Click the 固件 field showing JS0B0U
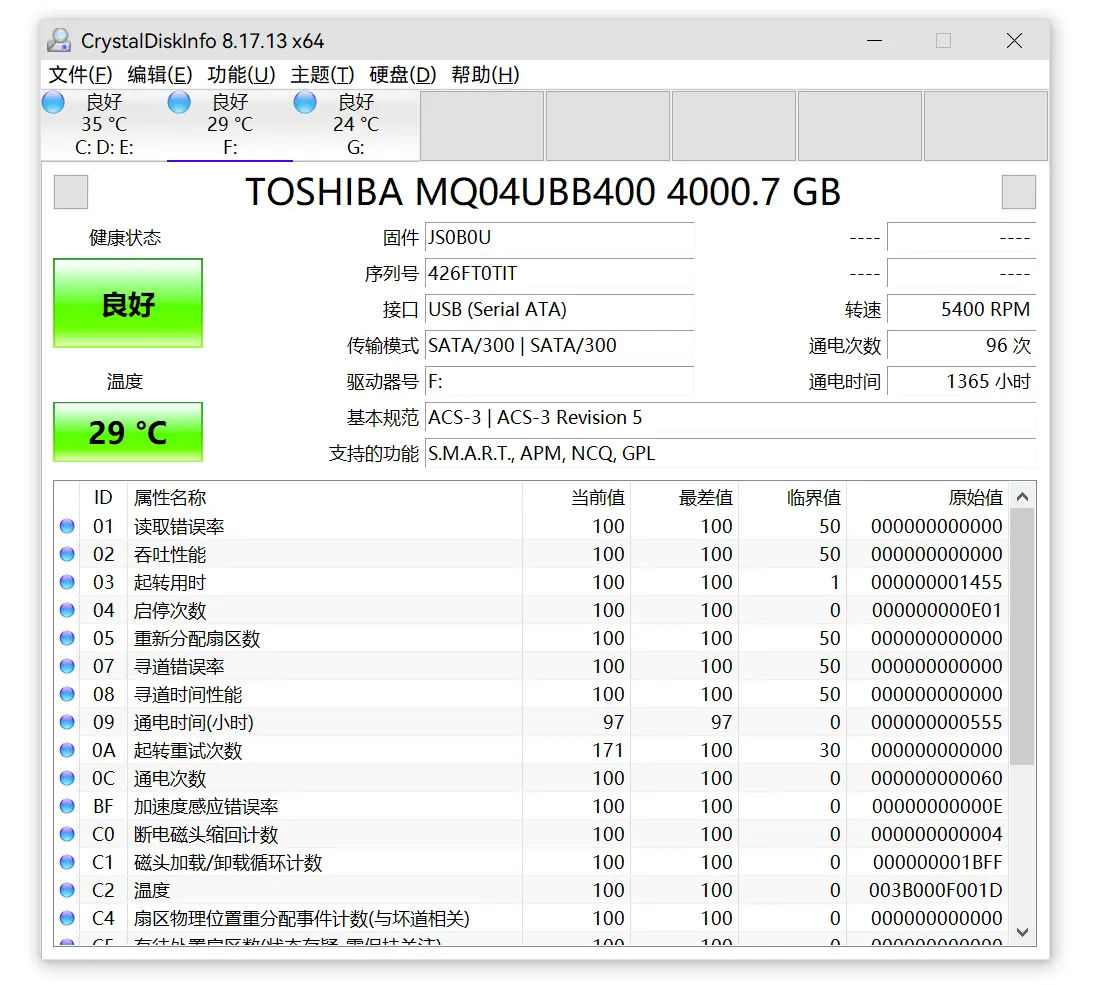Image resolution: width=1094 pixels, height=985 pixels. (560, 238)
